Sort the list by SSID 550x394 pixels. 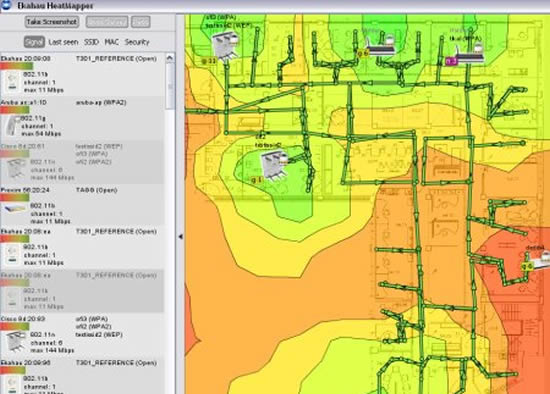tap(91, 42)
